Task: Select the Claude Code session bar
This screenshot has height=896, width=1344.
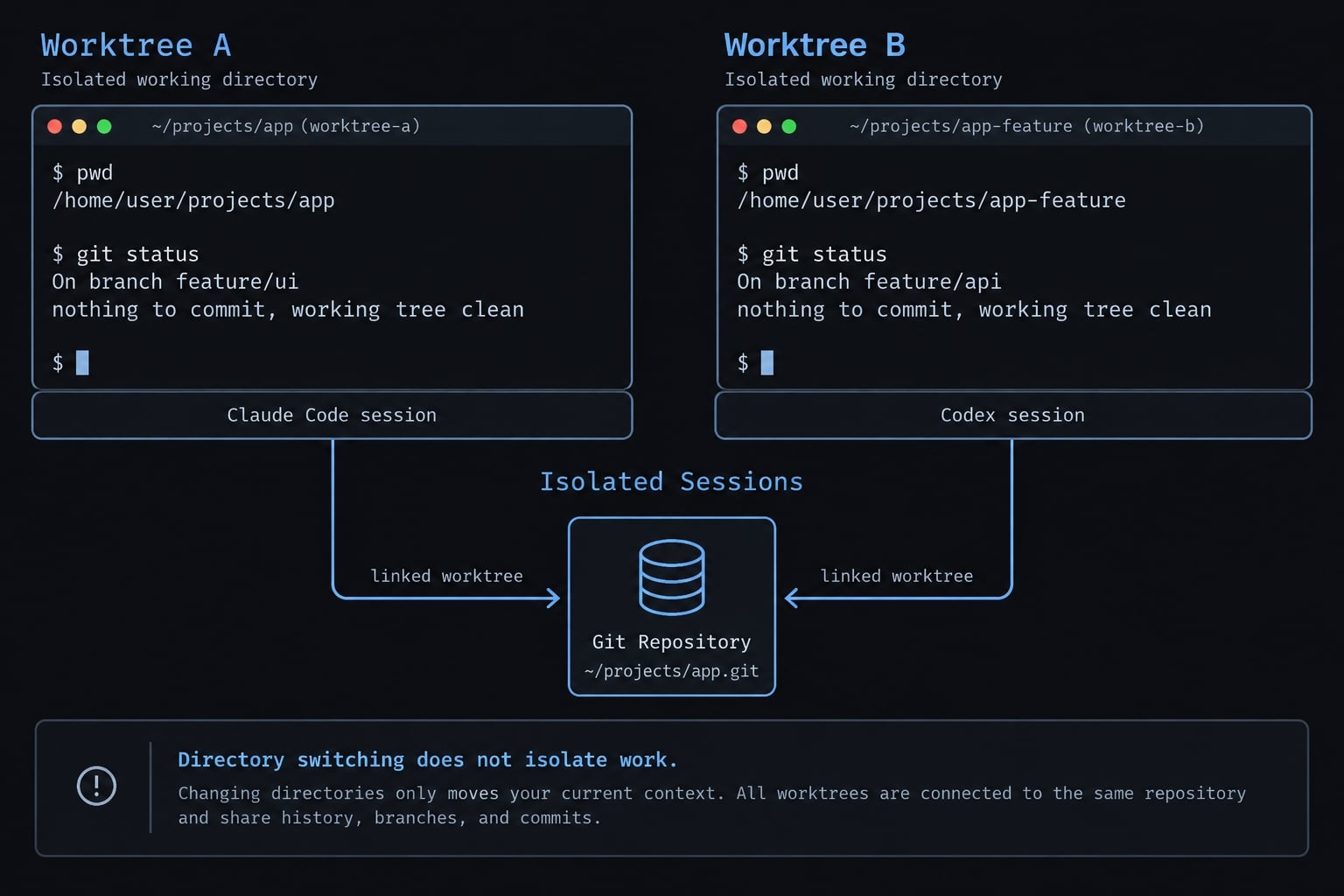Action: tap(332, 415)
